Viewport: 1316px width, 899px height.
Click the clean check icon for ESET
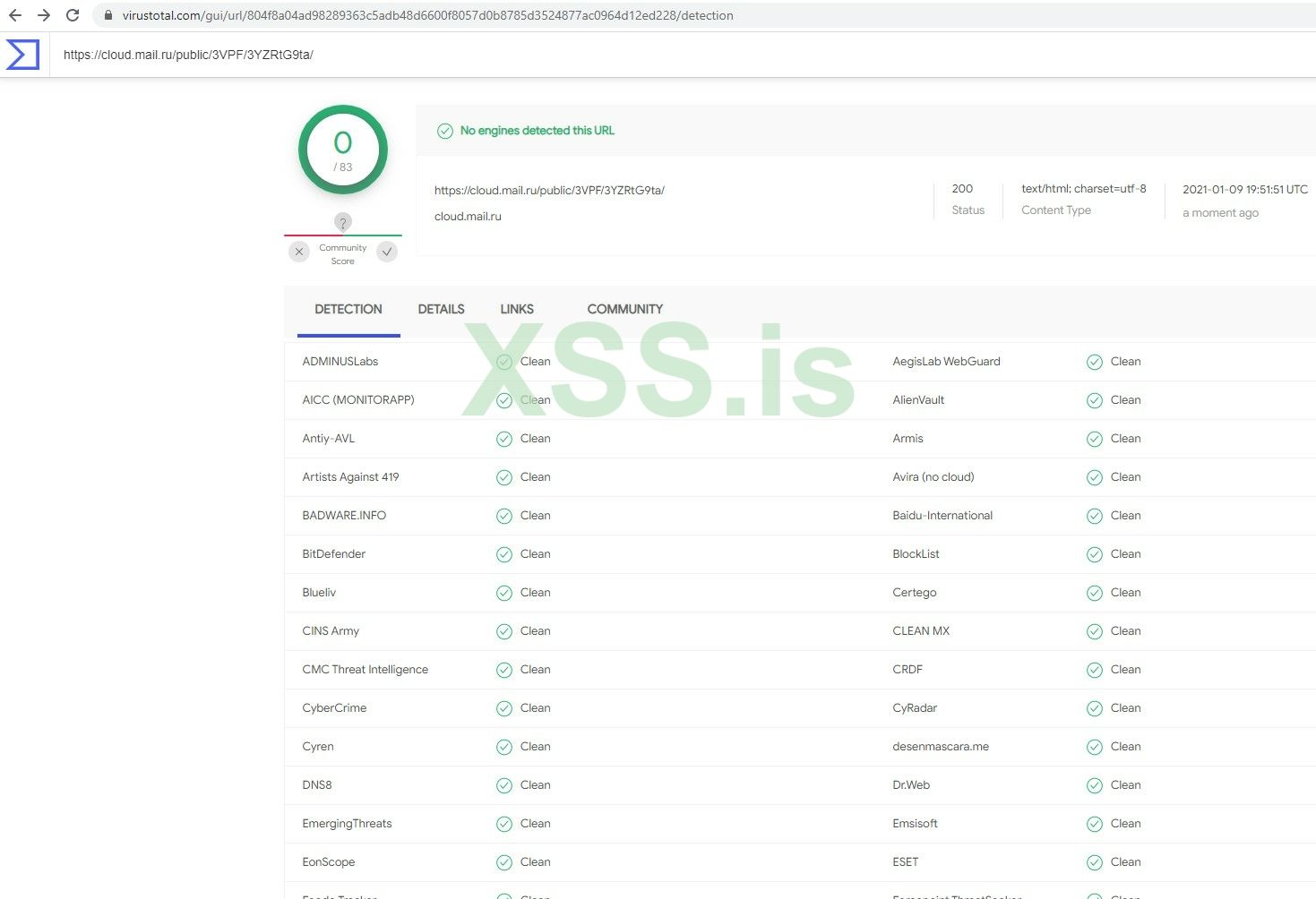tap(1095, 863)
